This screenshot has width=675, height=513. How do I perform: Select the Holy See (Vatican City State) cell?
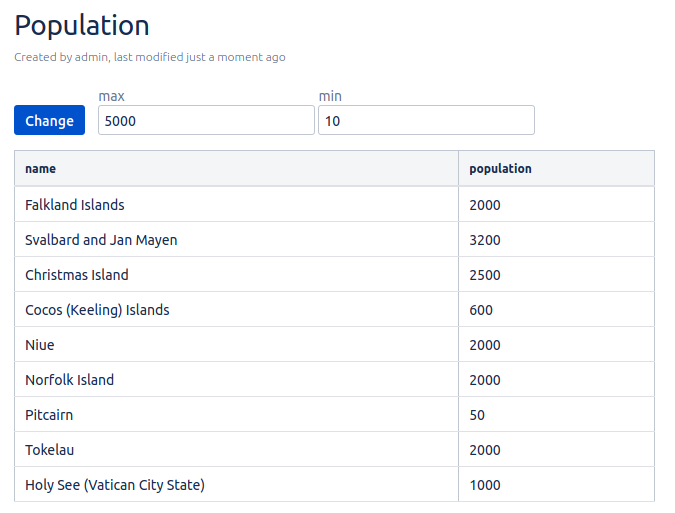115,485
